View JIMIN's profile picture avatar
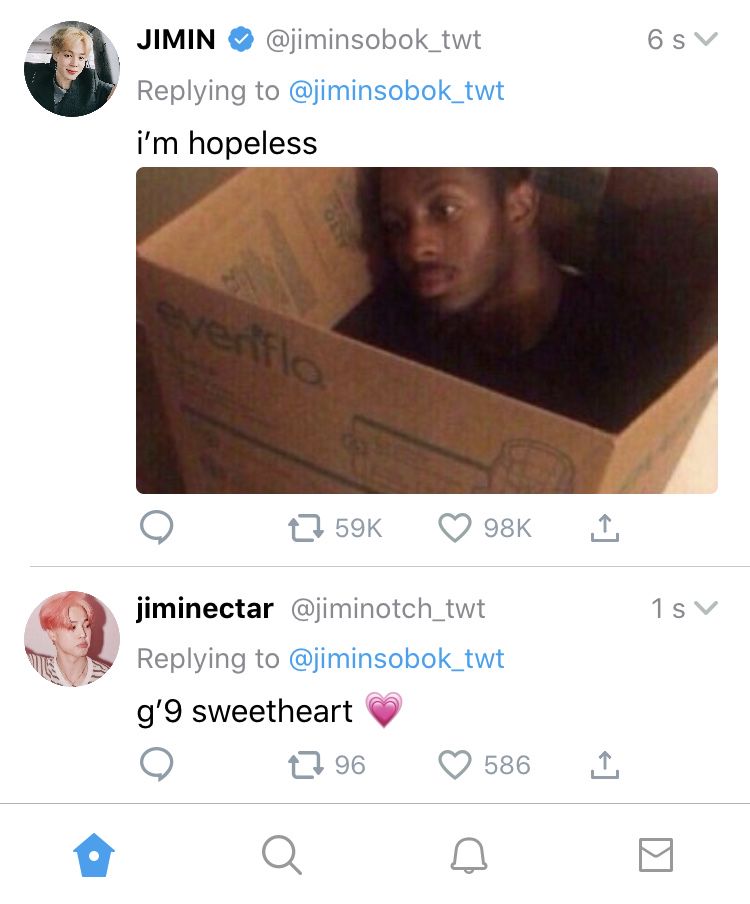 point(71,69)
